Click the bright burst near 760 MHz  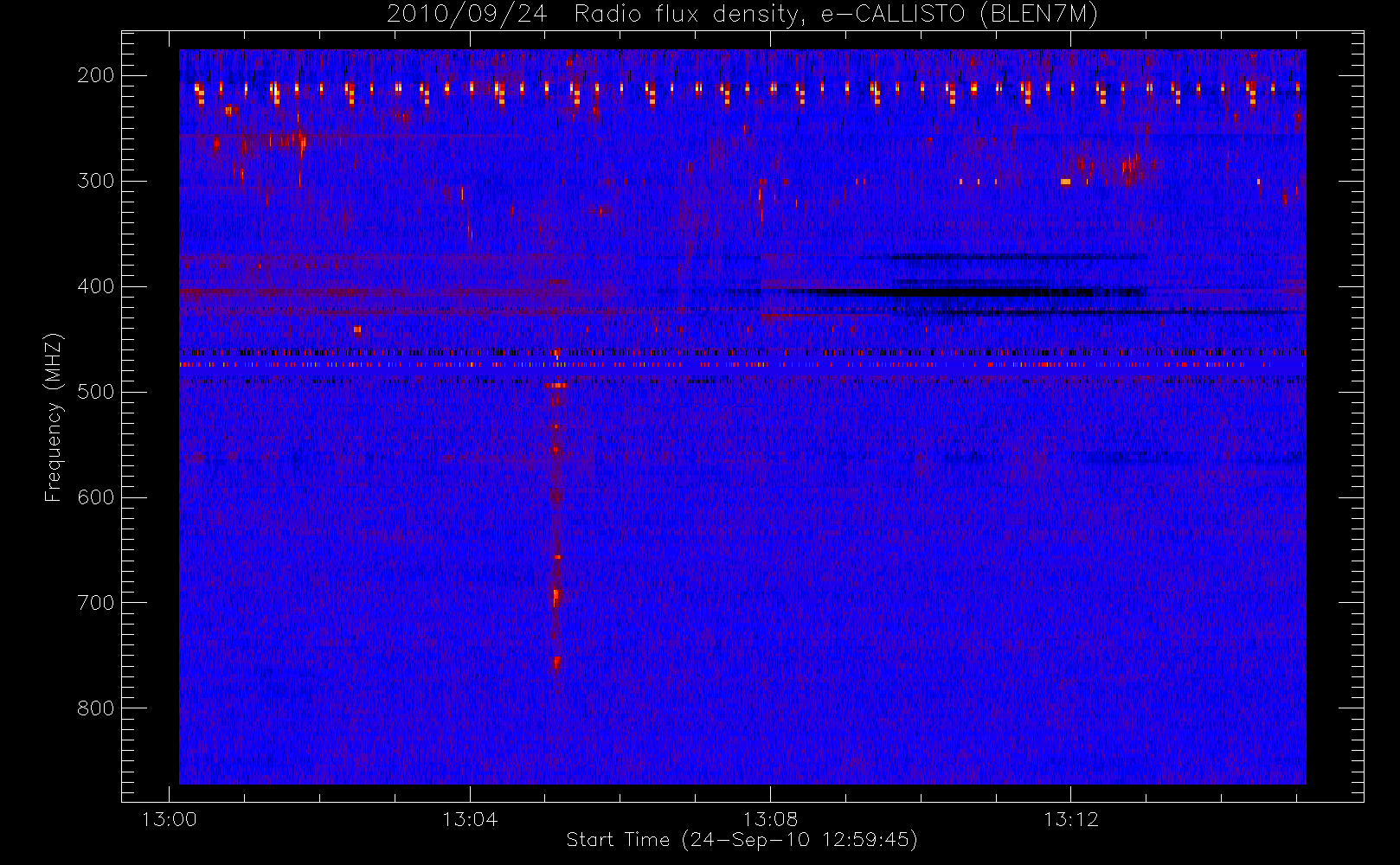[556, 663]
